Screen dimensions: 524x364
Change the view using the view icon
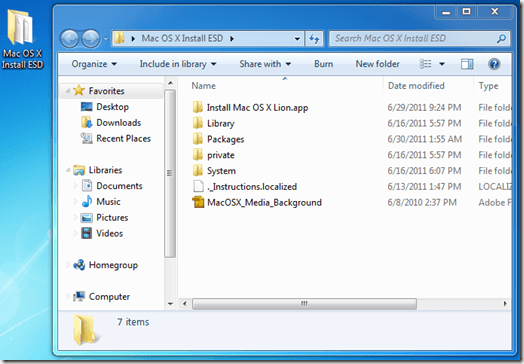(x=425, y=64)
